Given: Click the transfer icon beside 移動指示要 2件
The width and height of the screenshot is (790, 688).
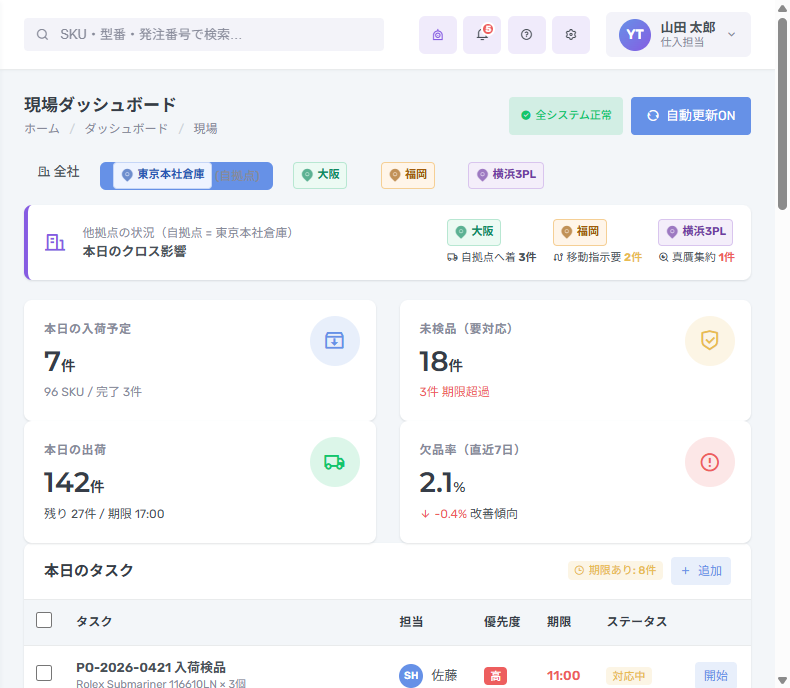Looking at the screenshot, I should coord(558,257).
